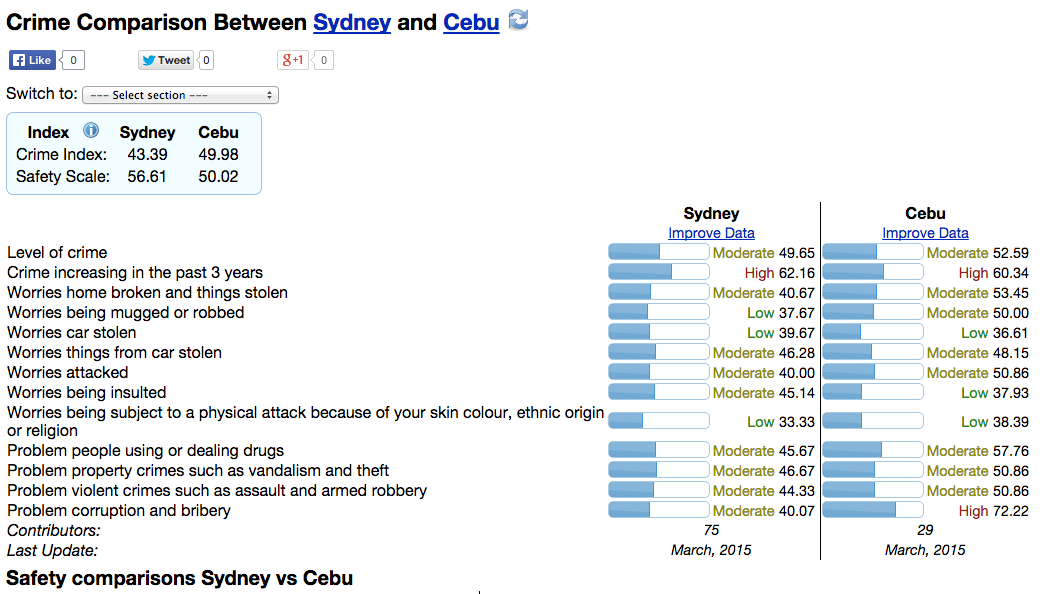Viewport: 1054px width, 594px height.
Task: Click Cebu drugs problem bar
Action: point(873,450)
